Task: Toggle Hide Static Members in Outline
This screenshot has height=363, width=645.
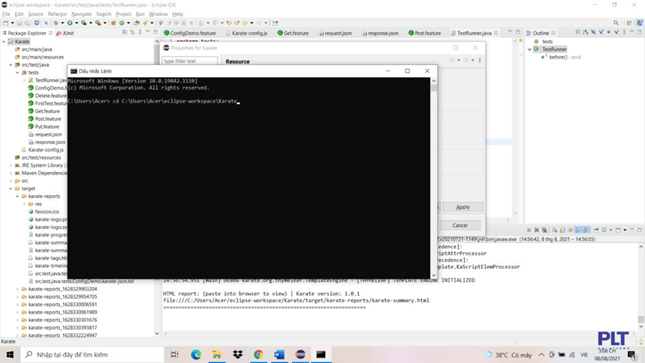Action: pos(601,33)
